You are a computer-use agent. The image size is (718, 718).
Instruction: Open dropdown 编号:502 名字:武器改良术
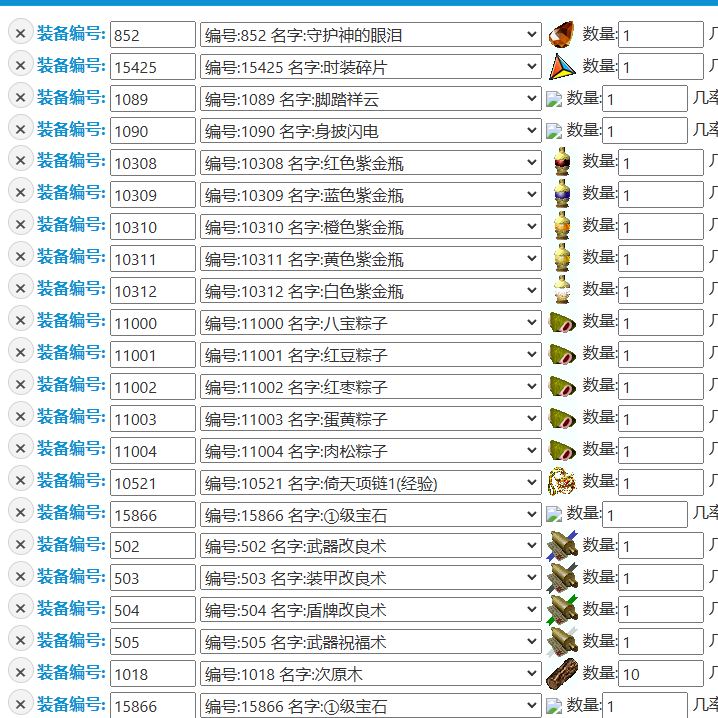click(x=371, y=545)
